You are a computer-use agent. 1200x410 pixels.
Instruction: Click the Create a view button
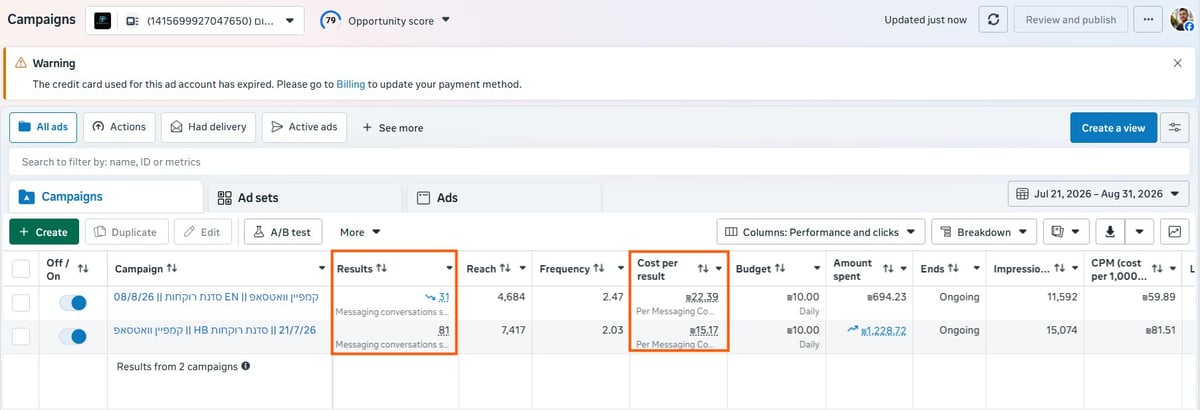click(x=1113, y=127)
